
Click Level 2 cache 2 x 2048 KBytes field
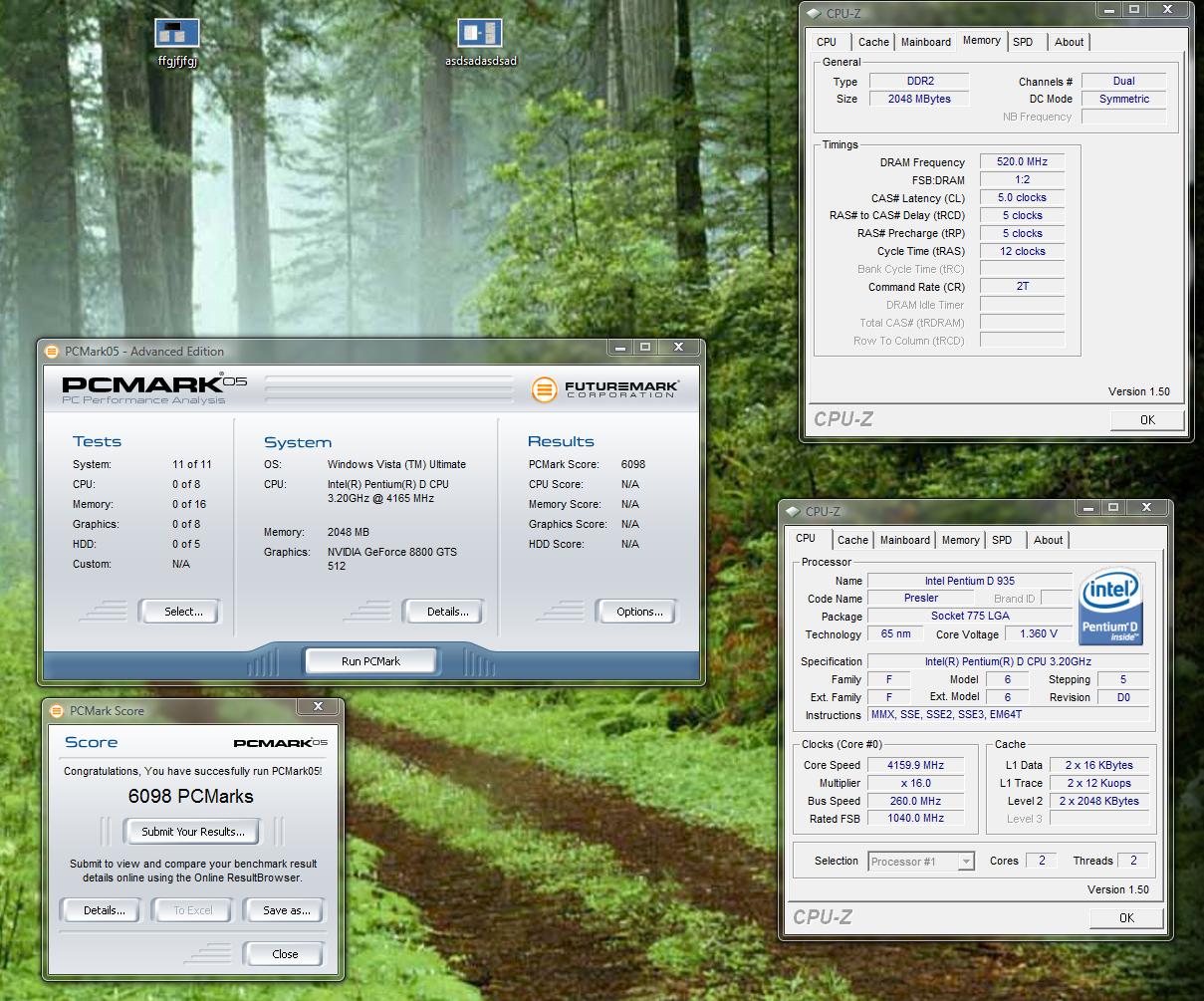1098,801
